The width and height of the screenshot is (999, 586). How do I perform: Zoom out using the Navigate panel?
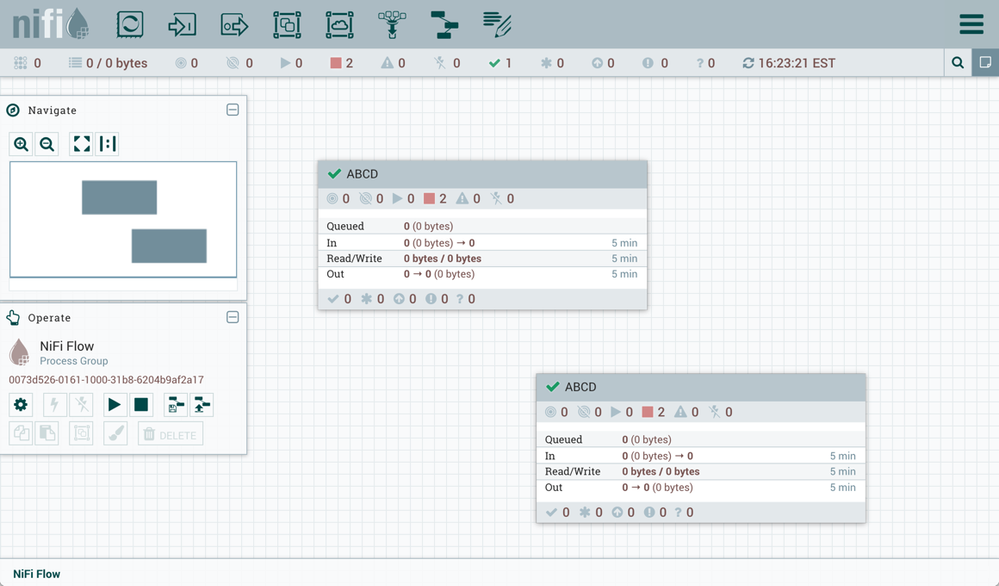coord(47,144)
